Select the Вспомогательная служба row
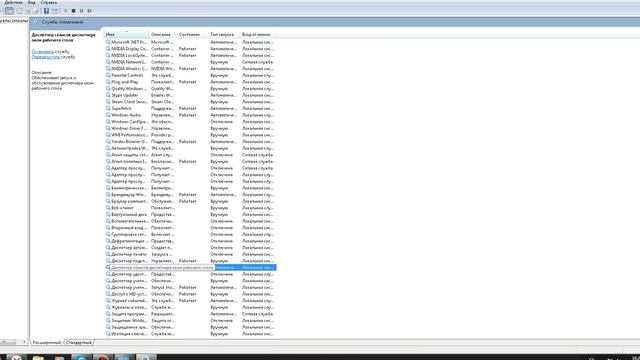This screenshot has width=640, height=360. 190,221
